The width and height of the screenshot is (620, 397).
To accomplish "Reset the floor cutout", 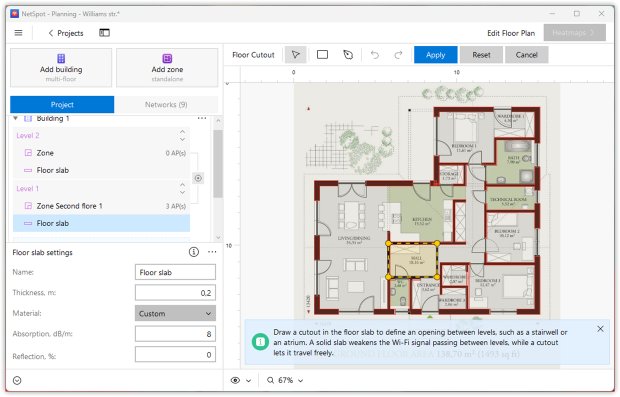I will tap(481, 55).
